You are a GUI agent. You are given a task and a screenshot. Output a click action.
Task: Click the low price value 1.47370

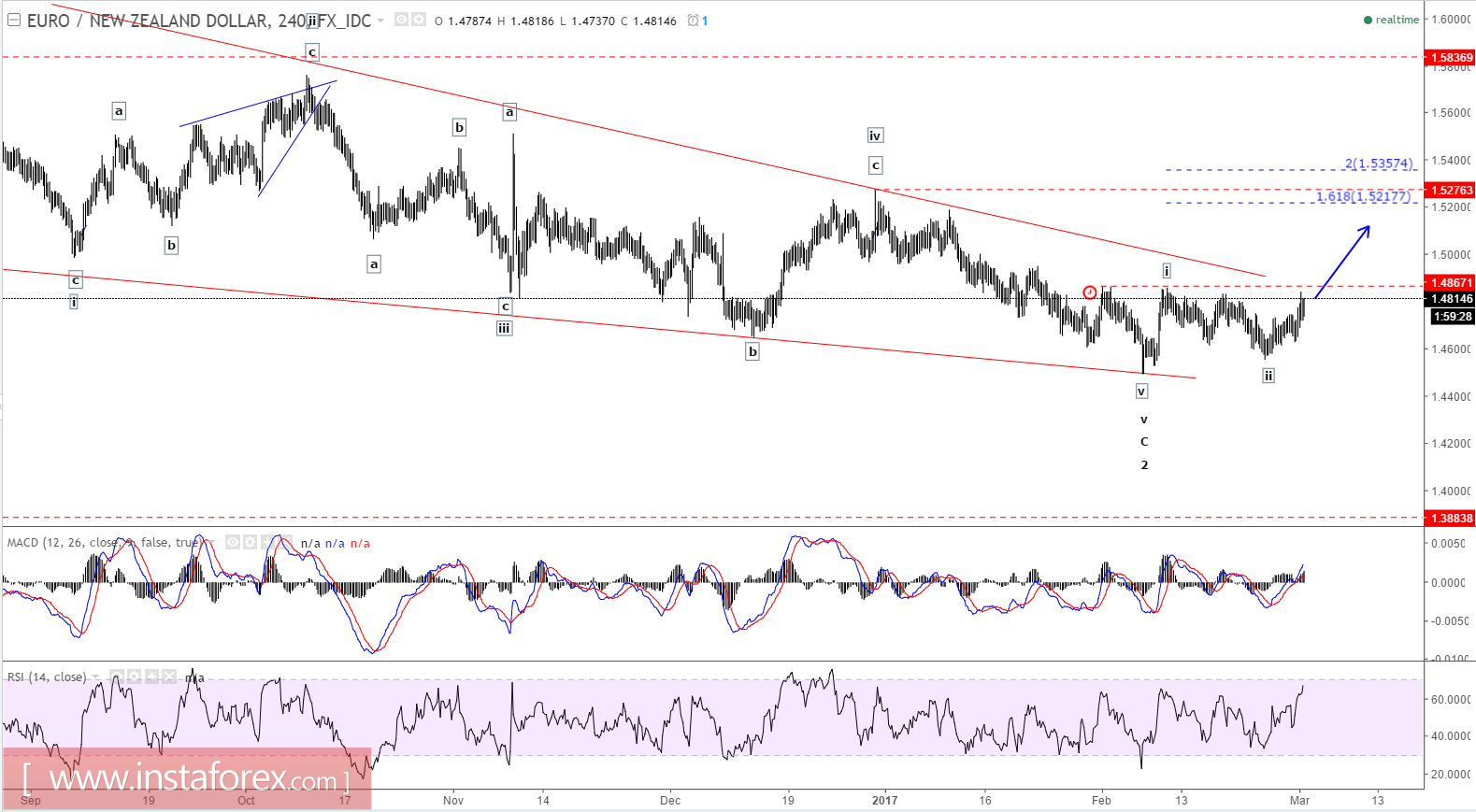point(593,21)
